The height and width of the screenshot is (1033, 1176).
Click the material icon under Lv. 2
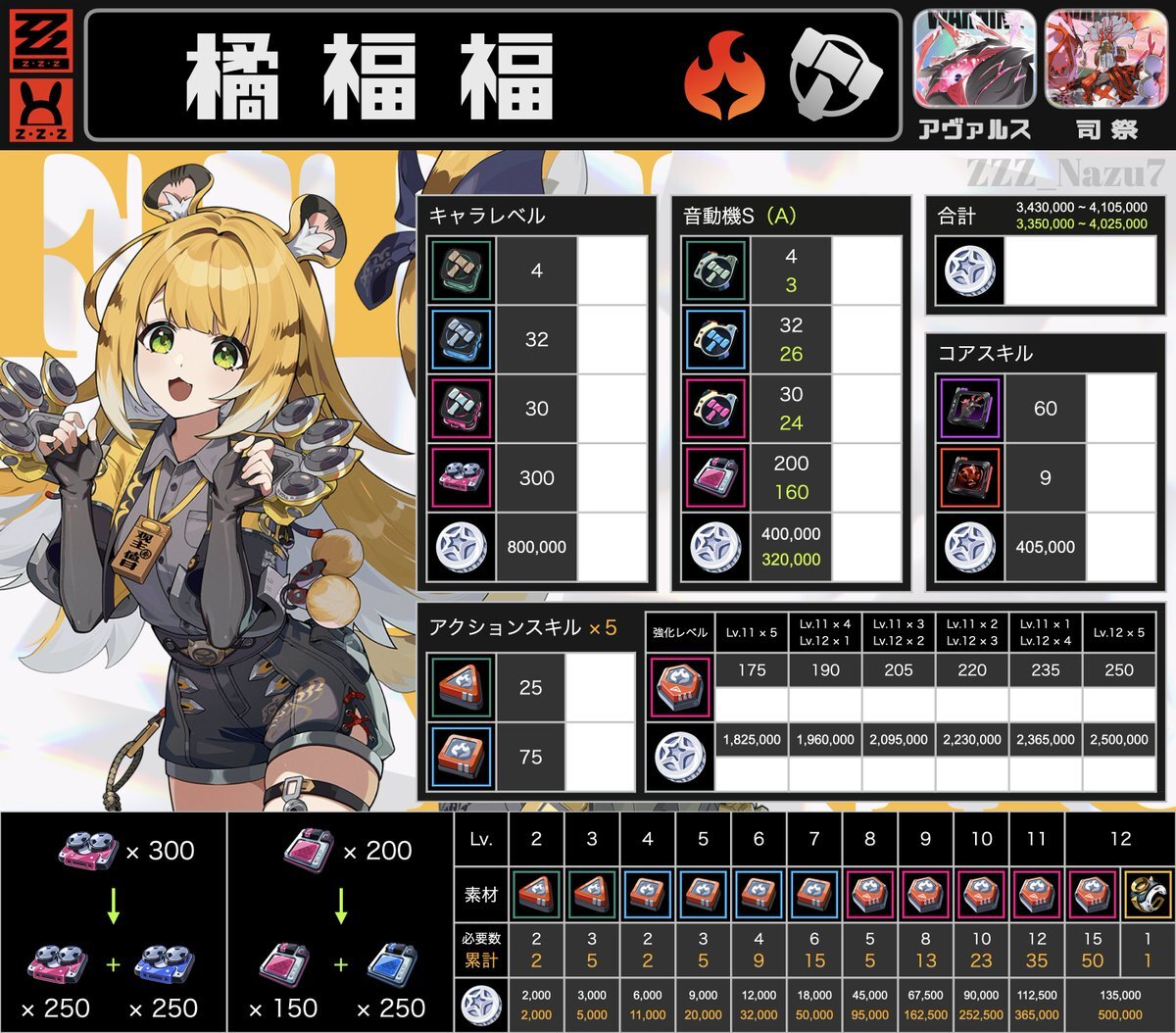point(536,895)
